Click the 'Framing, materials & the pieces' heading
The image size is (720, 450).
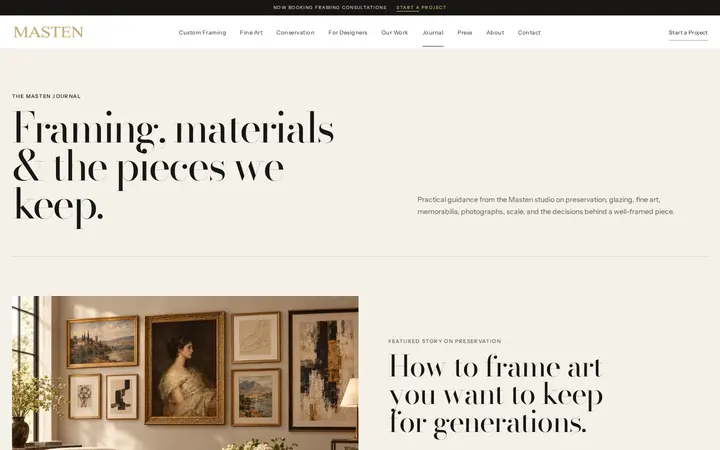(x=174, y=168)
